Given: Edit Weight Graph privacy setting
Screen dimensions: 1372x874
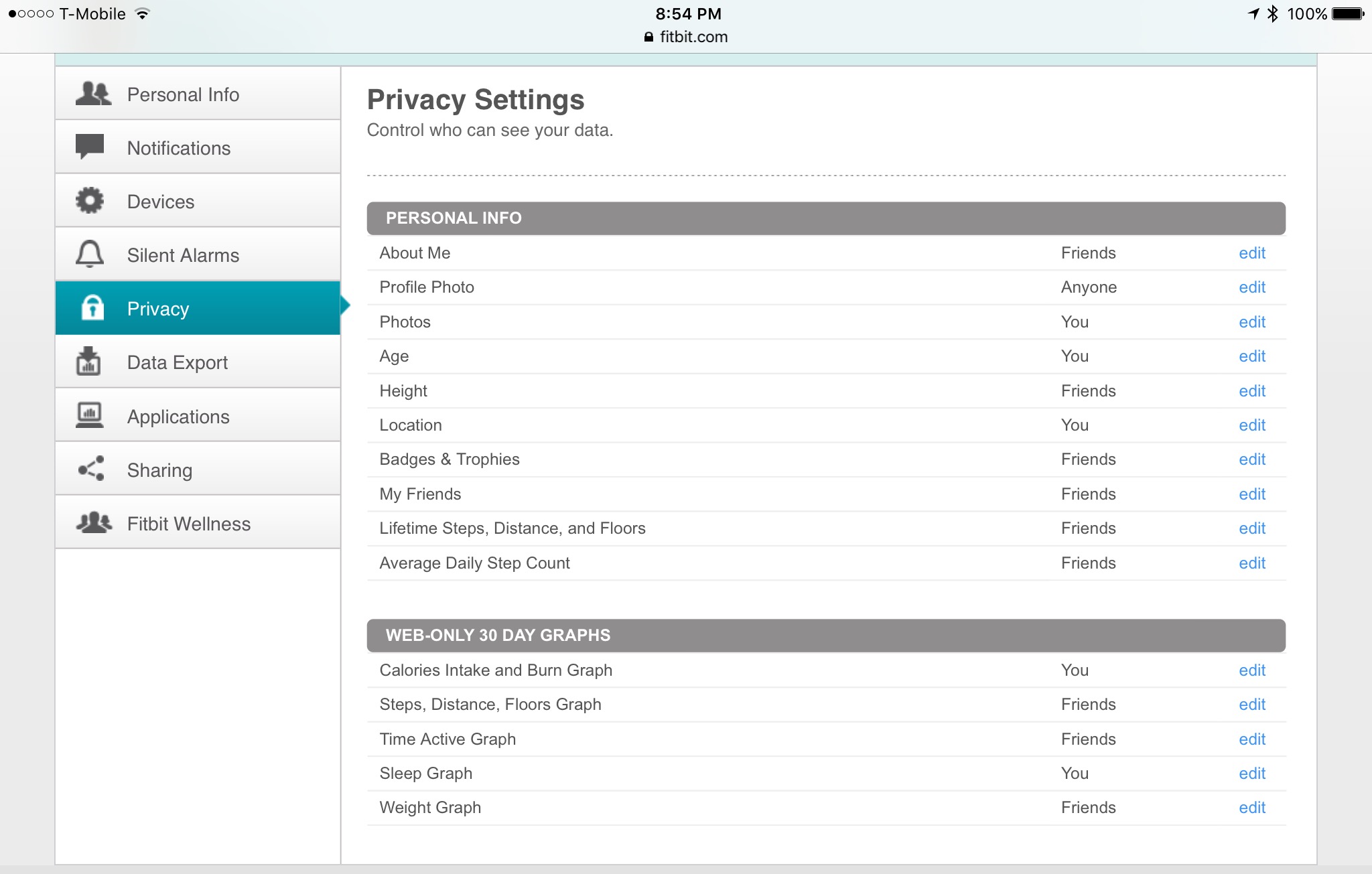Looking at the screenshot, I should click(x=1253, y=806).
